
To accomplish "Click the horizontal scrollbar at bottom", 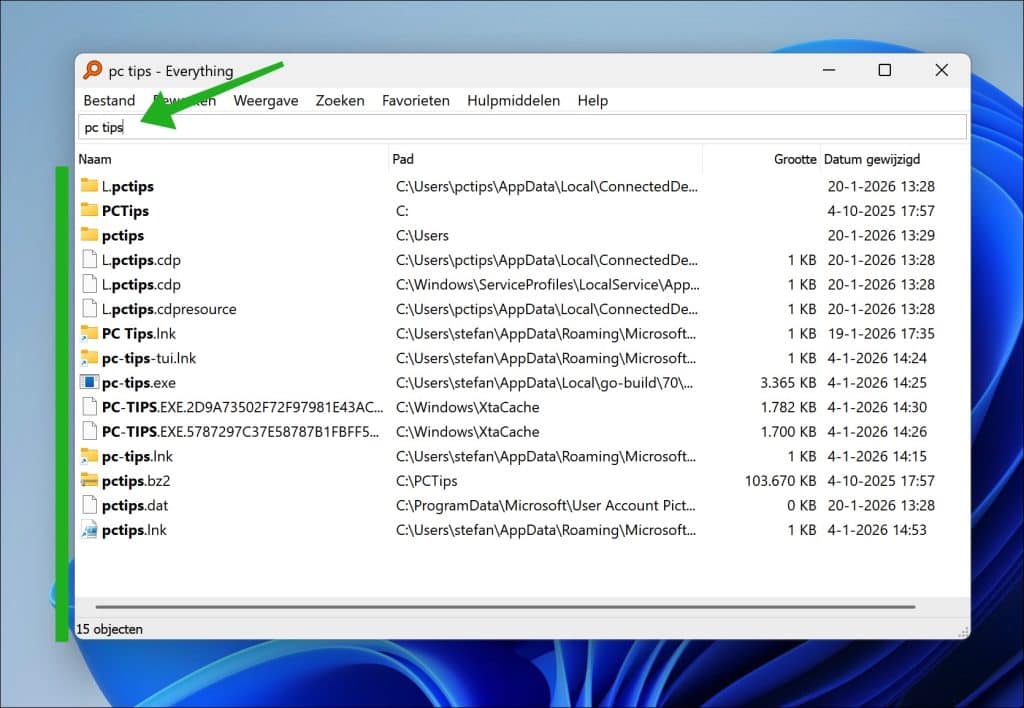I will 505,606.
